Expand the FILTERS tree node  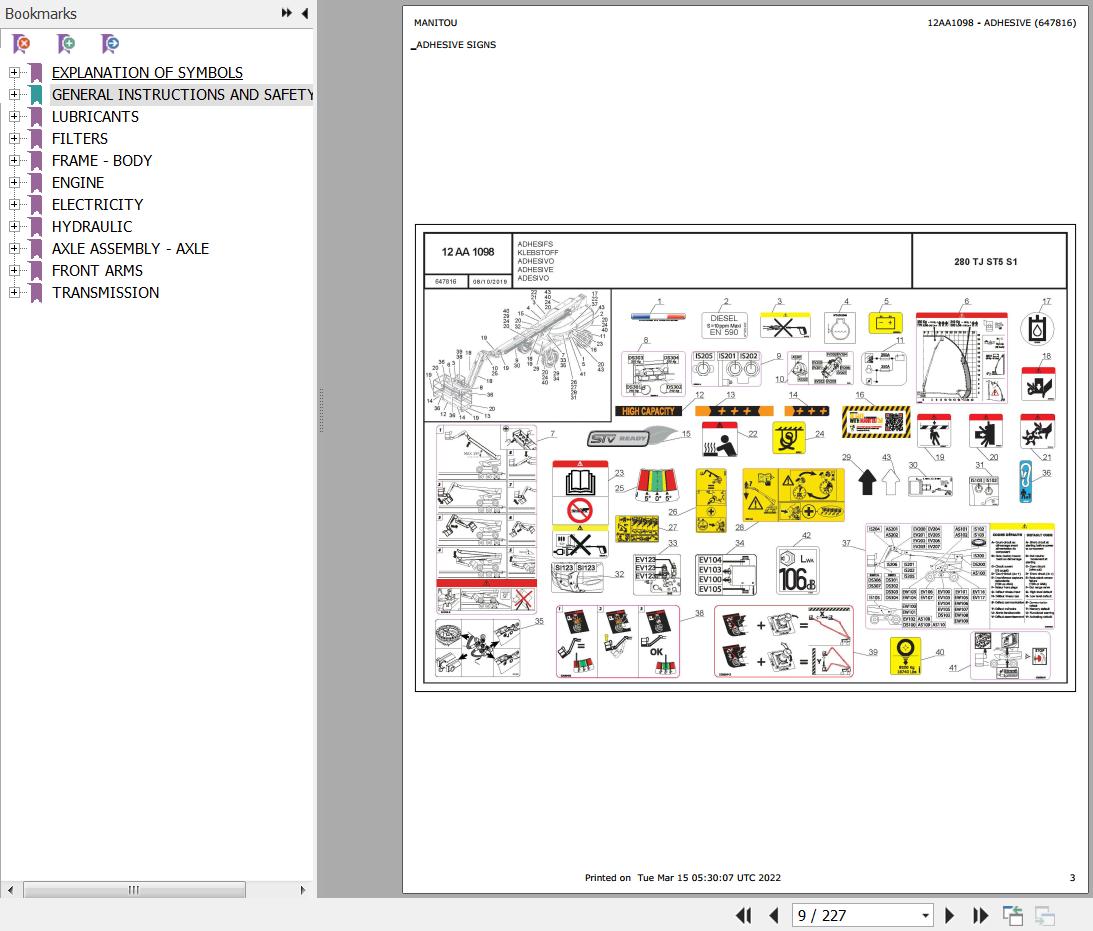pyautogui.click(x=14, y=138)
